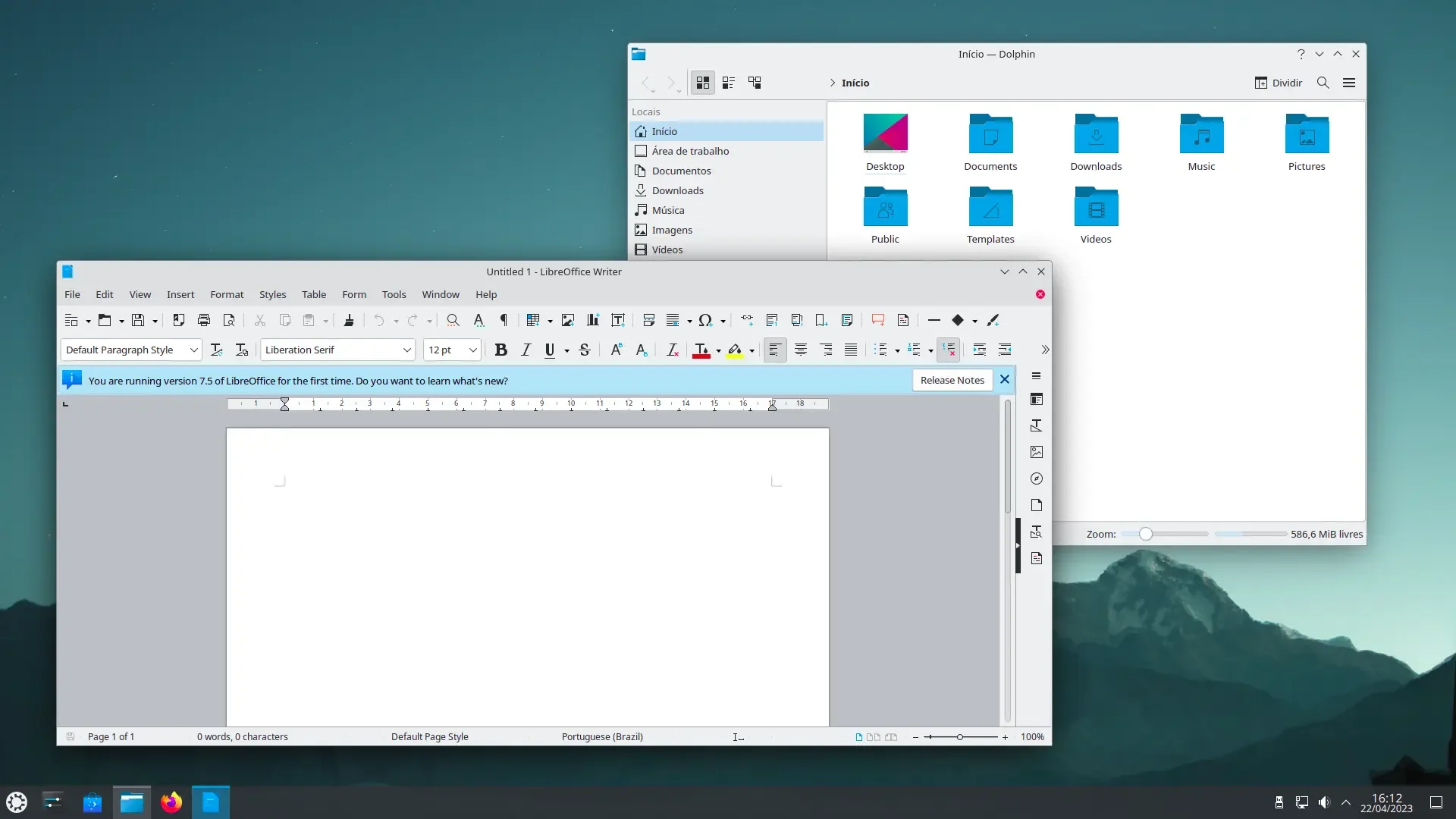The height and width of the screenshot is (819, 1456).
Task: Open the Sidebar Page panel icon
Action: [x=1037, y=505]
